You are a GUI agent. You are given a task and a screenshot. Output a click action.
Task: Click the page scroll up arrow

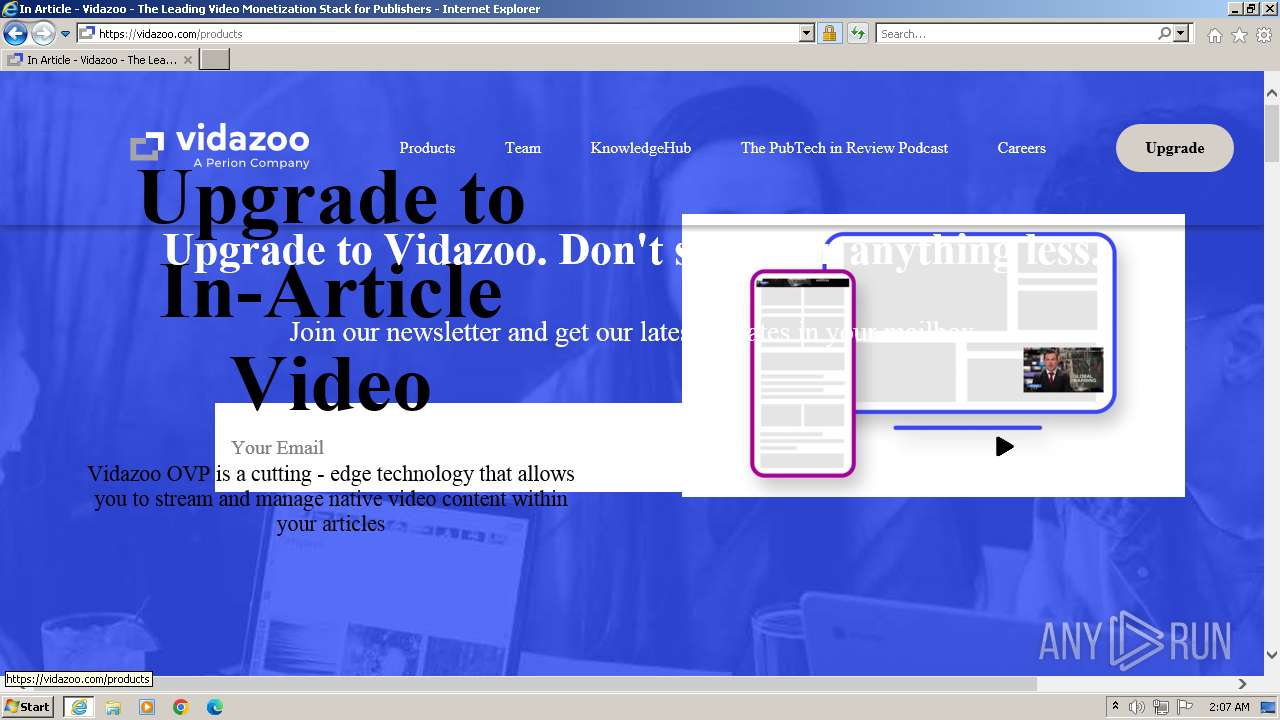[1272, 93]
